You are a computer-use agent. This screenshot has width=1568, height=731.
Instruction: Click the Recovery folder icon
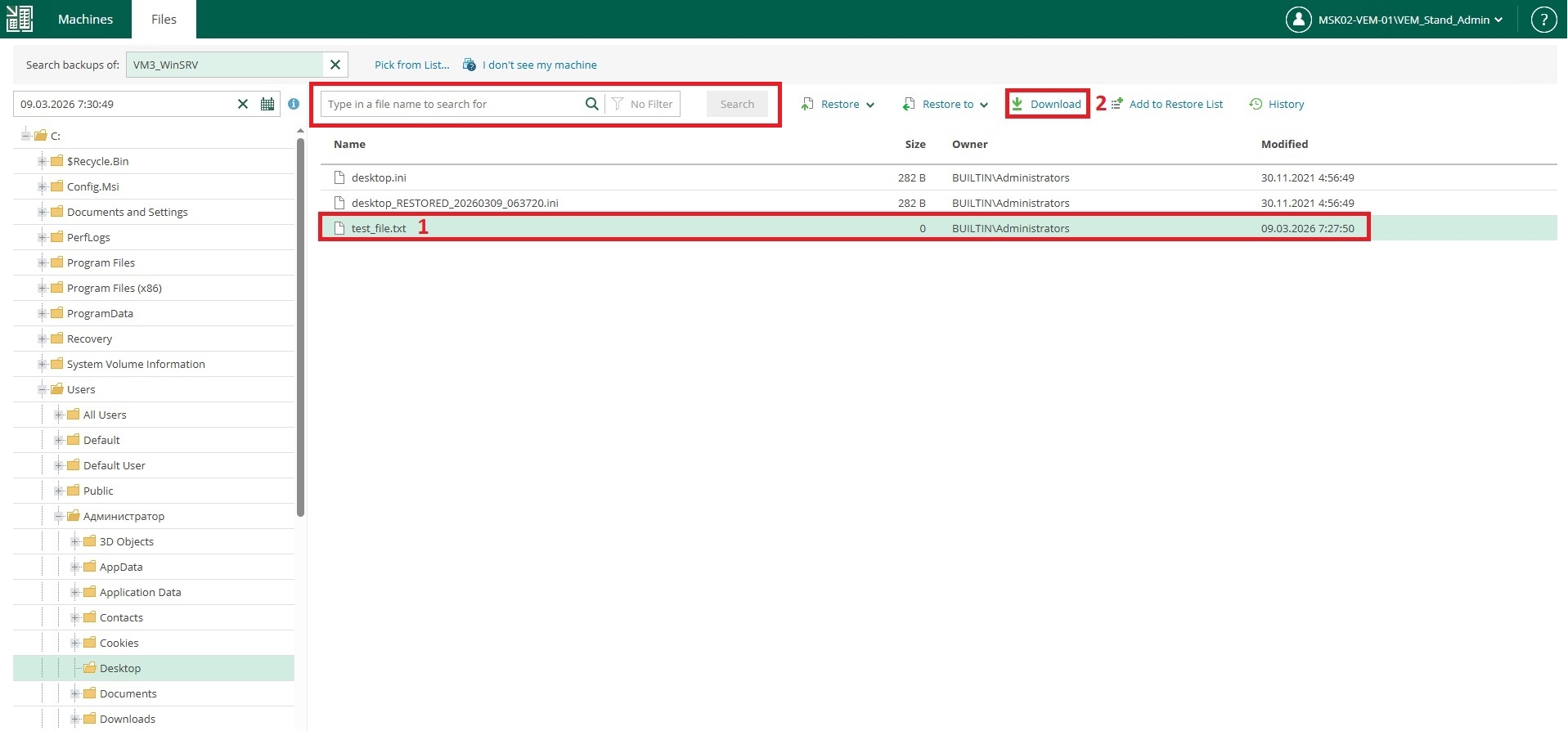57,339
